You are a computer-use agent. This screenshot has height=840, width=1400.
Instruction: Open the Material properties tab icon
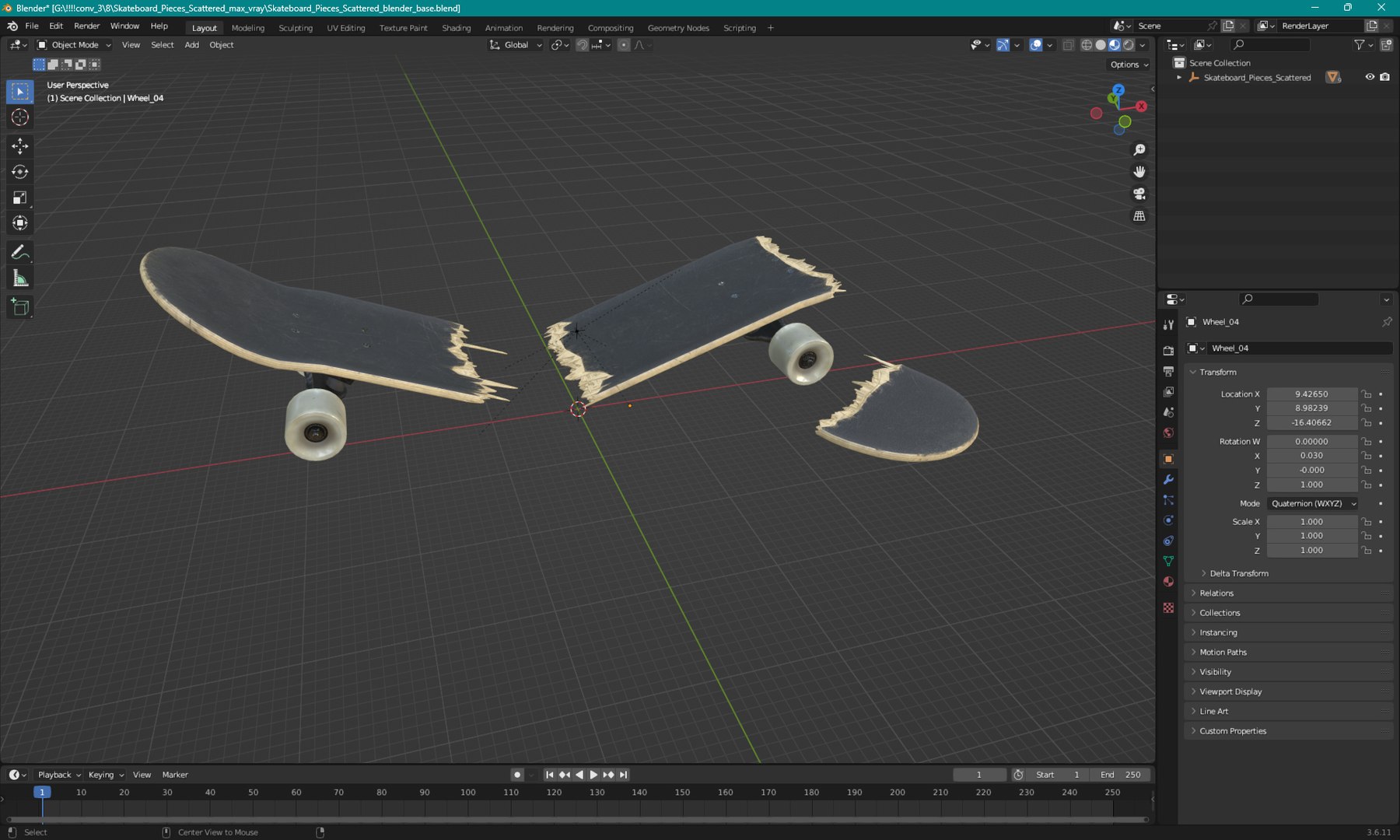pos(1168,582)
